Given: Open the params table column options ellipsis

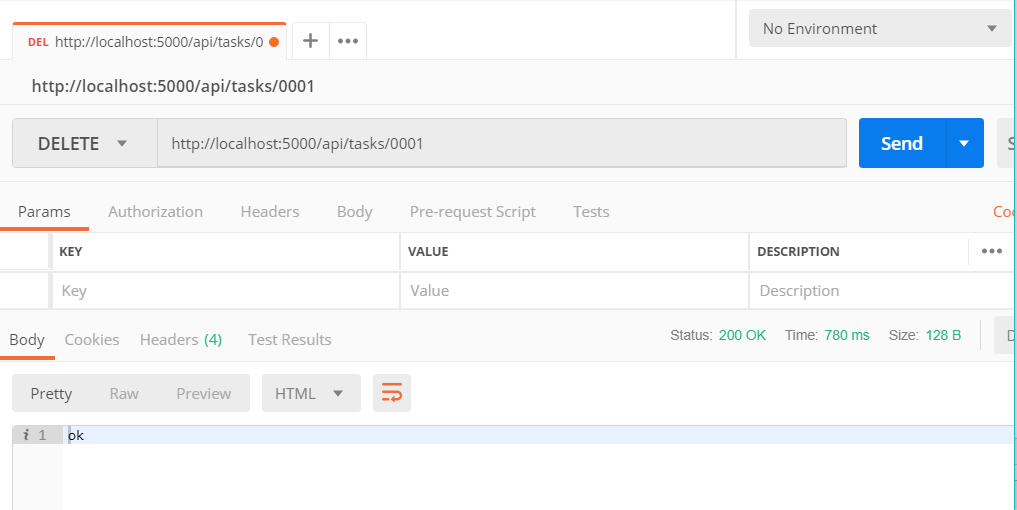Looking at the screenshot, I should pyautogui.click(x=992, y=251).
